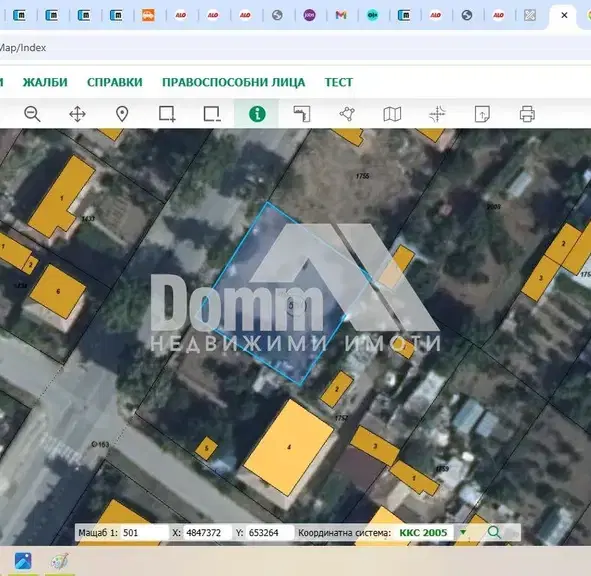
Task: Click parcel number 1437 on the map
Action: point(88,219)
